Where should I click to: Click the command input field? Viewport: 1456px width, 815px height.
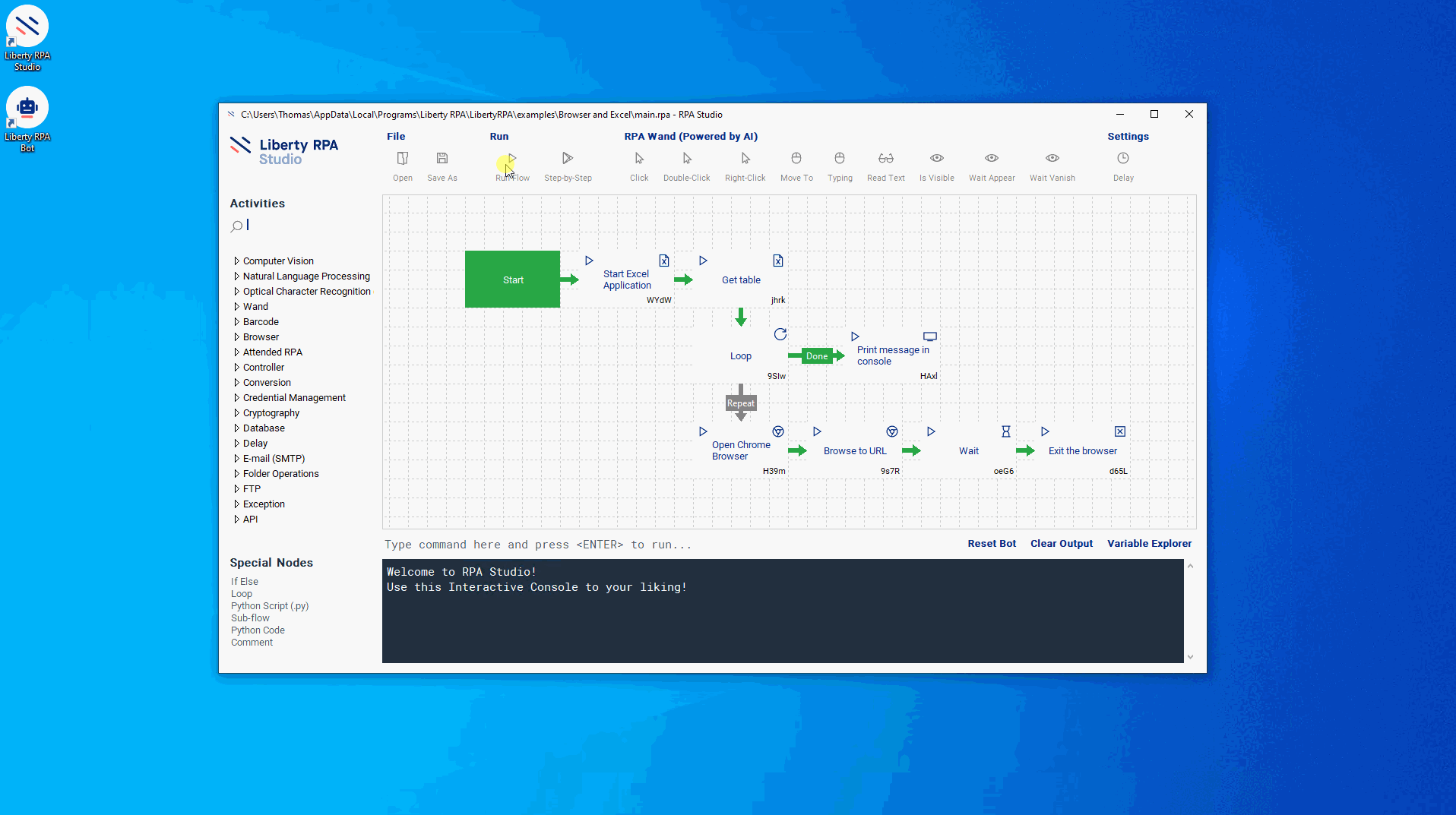coord(608,545)
